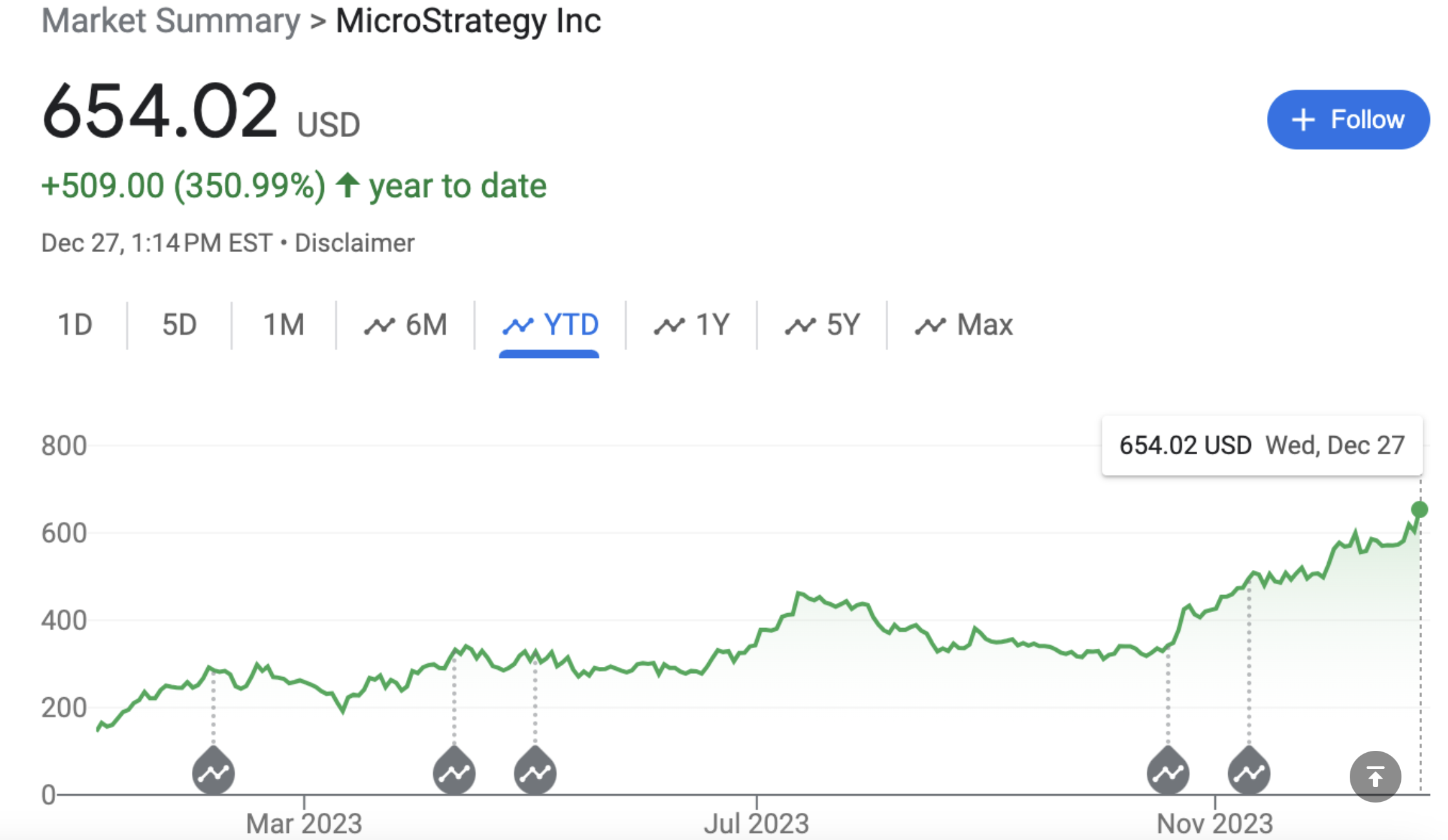Click the scroll-to-top circular button

[1376, 777]
